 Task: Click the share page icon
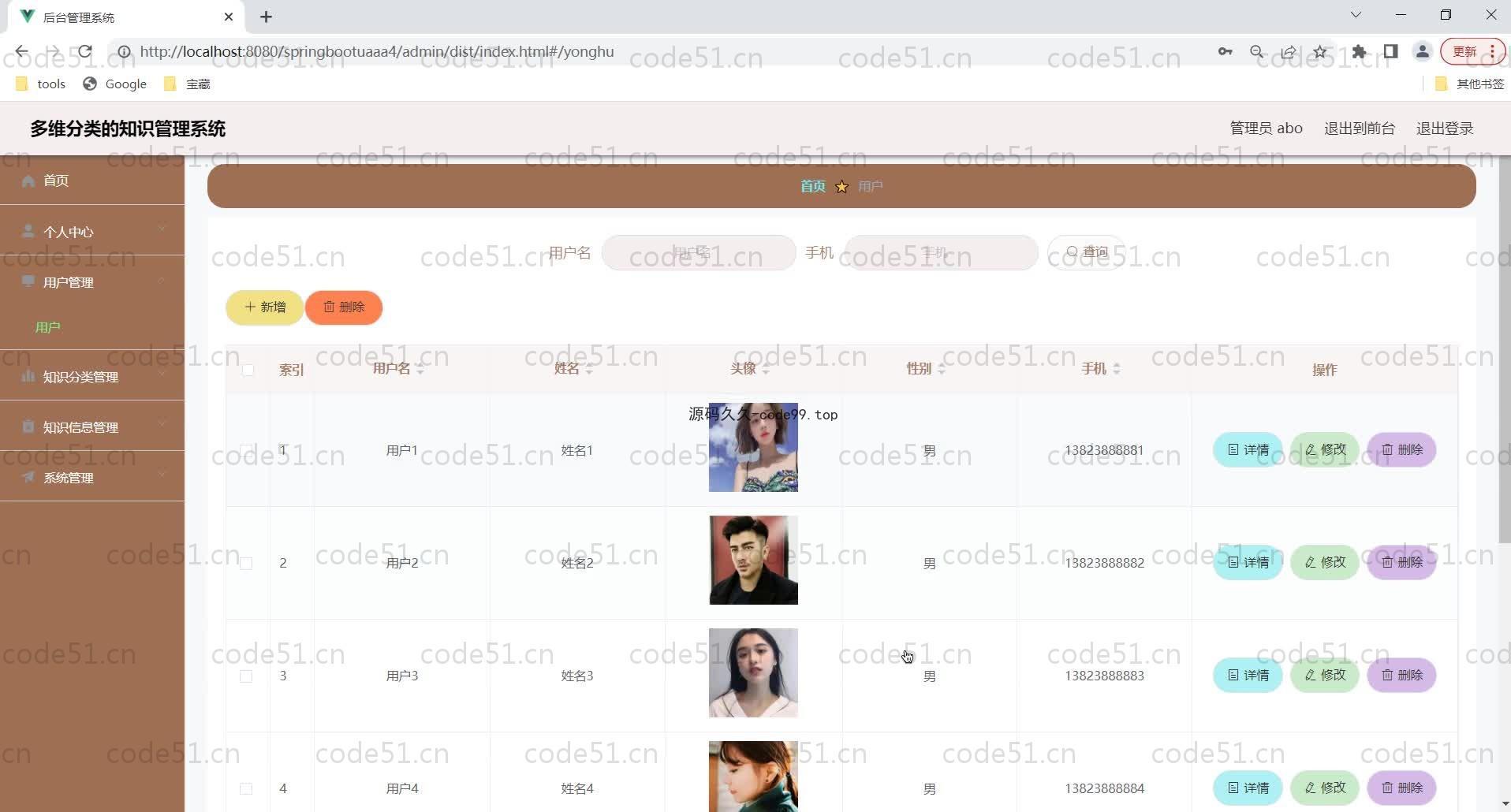1289,52
